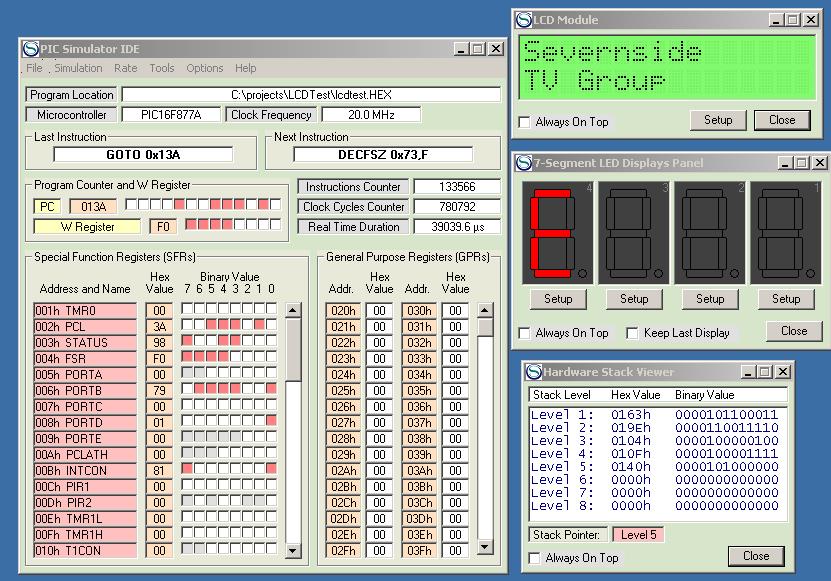Image resolution: width=831 pixels, height=581 pixels.
Task: Open the Simulation menu
Action: pos(78,68)
